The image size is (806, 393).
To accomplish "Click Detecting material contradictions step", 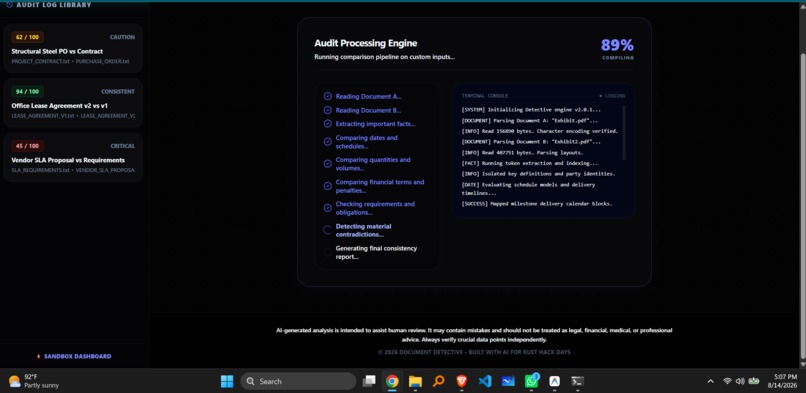I will (363, 230).
